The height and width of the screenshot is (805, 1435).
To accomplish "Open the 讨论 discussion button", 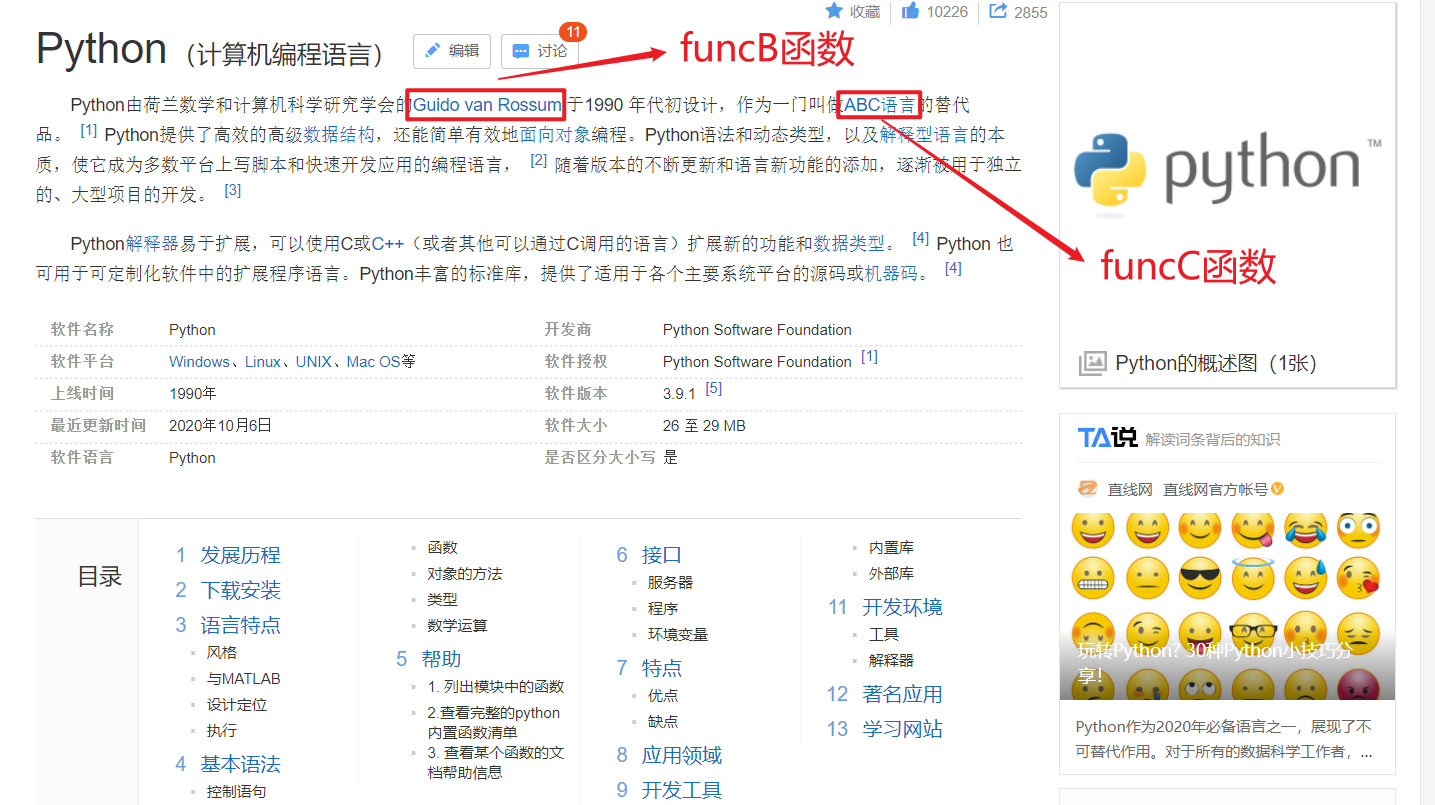I will (540, 51).
